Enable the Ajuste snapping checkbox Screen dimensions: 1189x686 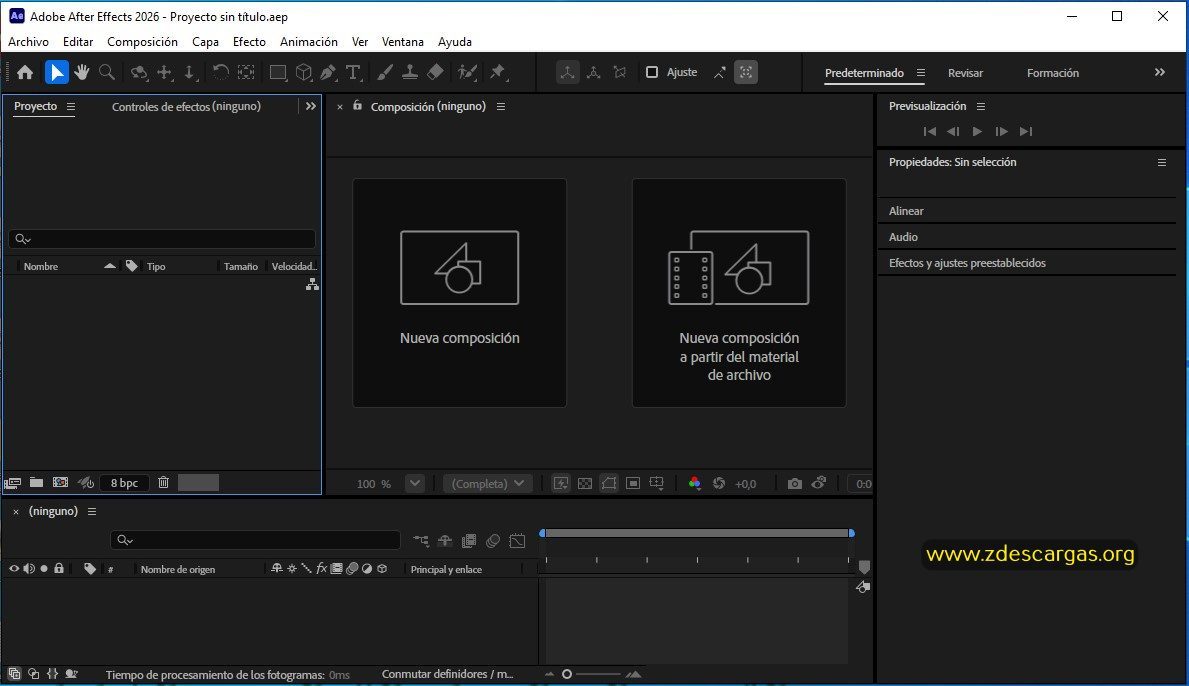651,72
